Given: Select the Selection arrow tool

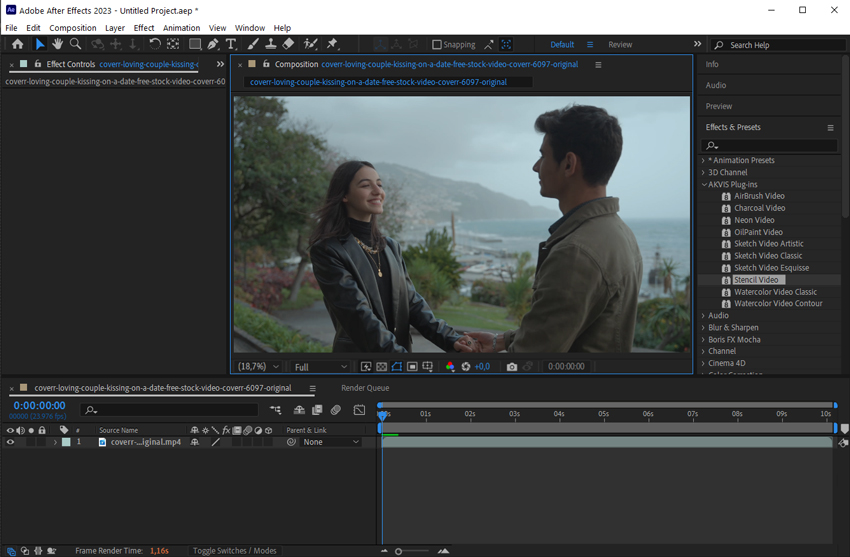Looking at the screenshot, I should pyautogui.click(x=40, y=44).
